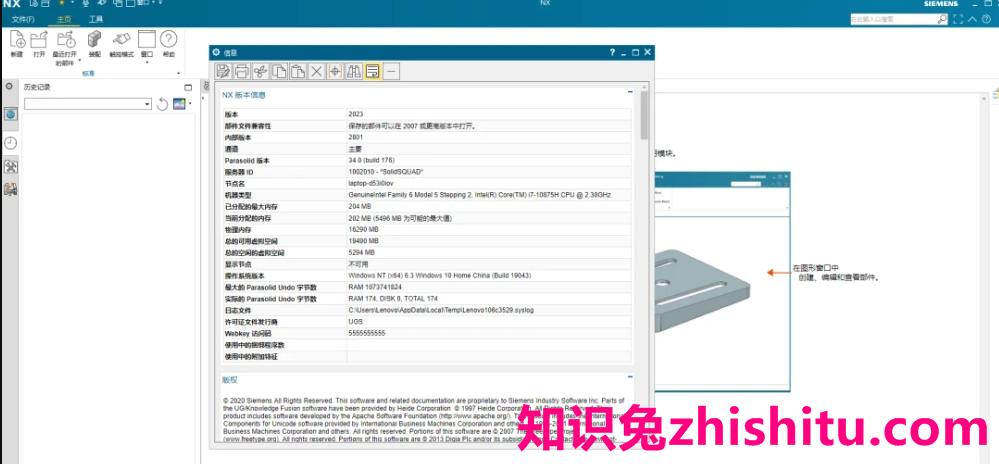Screen dimensions: 999x464
Task: Click the print icon in 信息 window
Action: (x=241, y=71)
